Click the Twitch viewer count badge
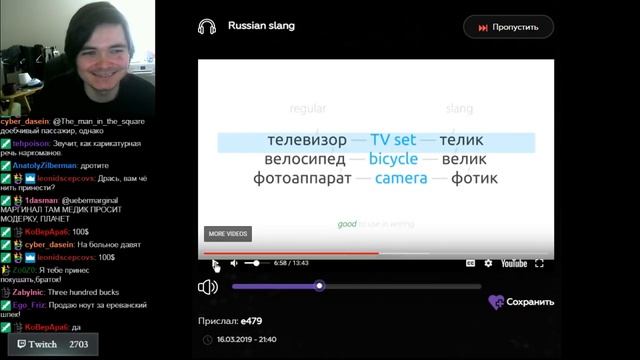 pyautogui.click(x=53, y=344)
